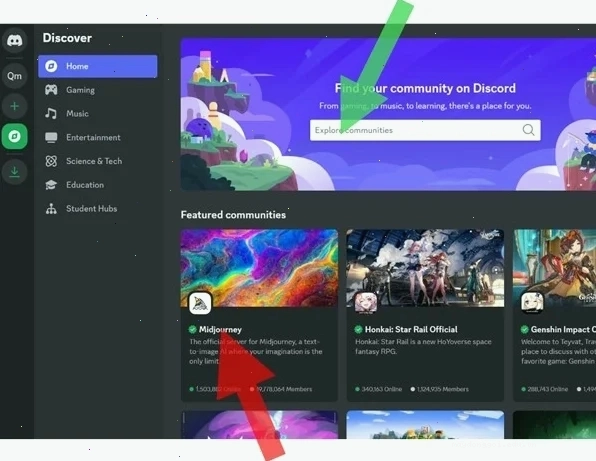Open the Qm server
Screen dimensions: 596x461
click(x=14, y=76)
